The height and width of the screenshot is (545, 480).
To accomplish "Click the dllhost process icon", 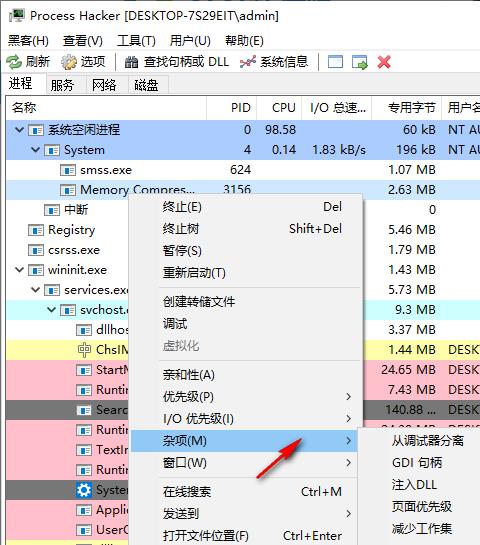I will (84, 330).
